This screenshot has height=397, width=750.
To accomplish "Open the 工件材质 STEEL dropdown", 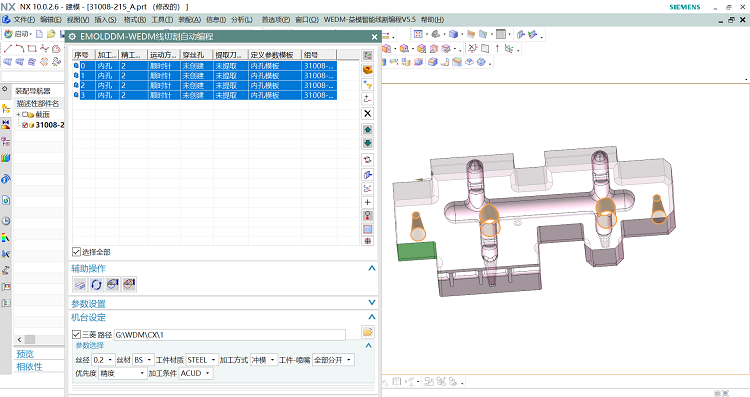I will pos(201,360).
